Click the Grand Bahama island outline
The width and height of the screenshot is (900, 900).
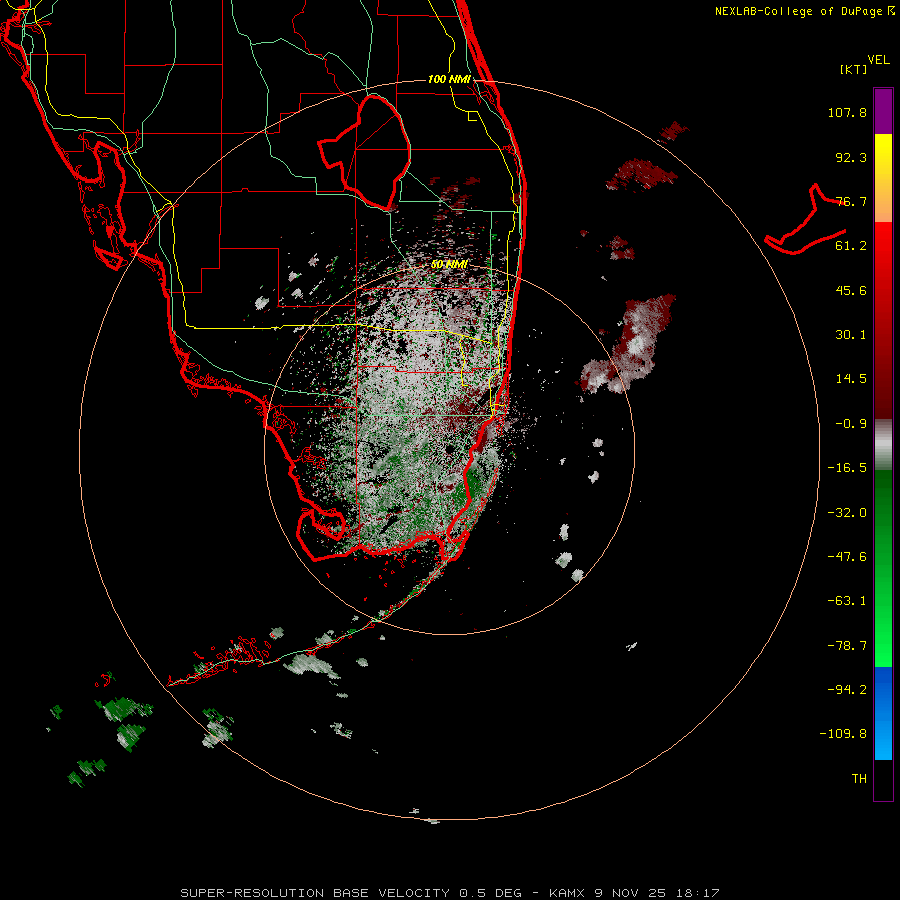coord(806,220)
